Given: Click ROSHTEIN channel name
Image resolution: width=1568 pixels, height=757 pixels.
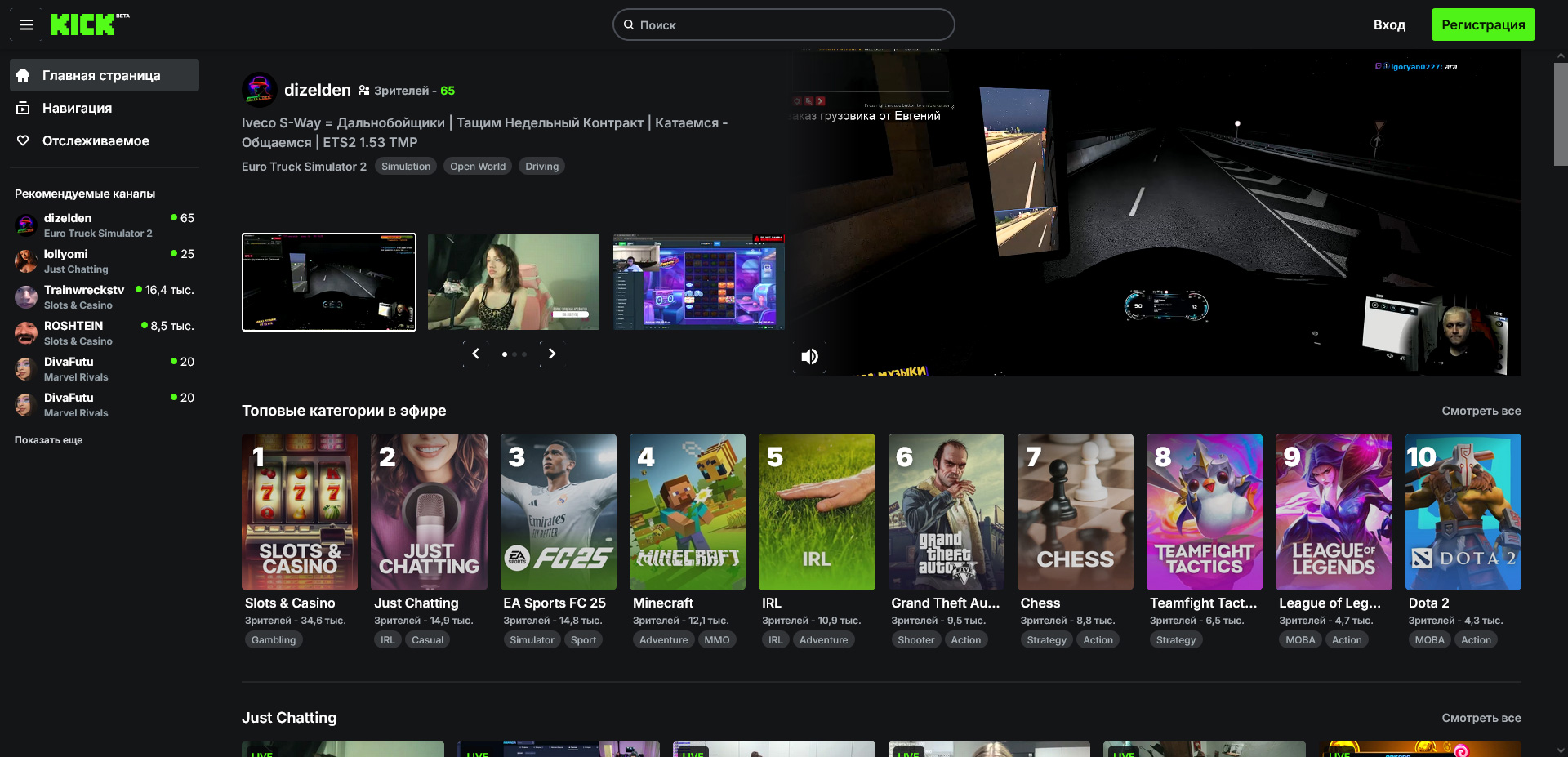Looking at the screenshot, I should click(x=73, y=326).
